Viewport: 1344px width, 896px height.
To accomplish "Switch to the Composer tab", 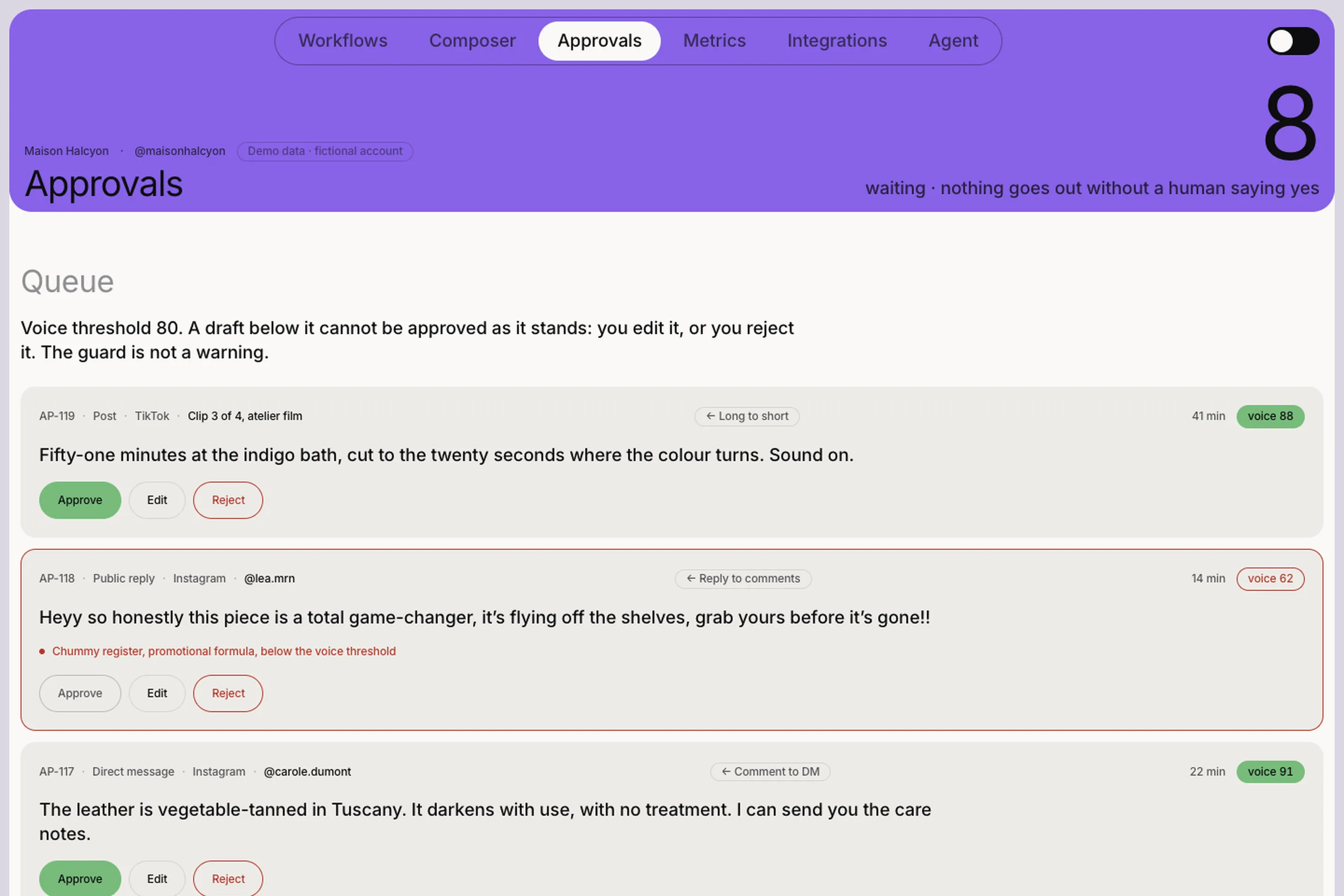I will pos(472,41).
